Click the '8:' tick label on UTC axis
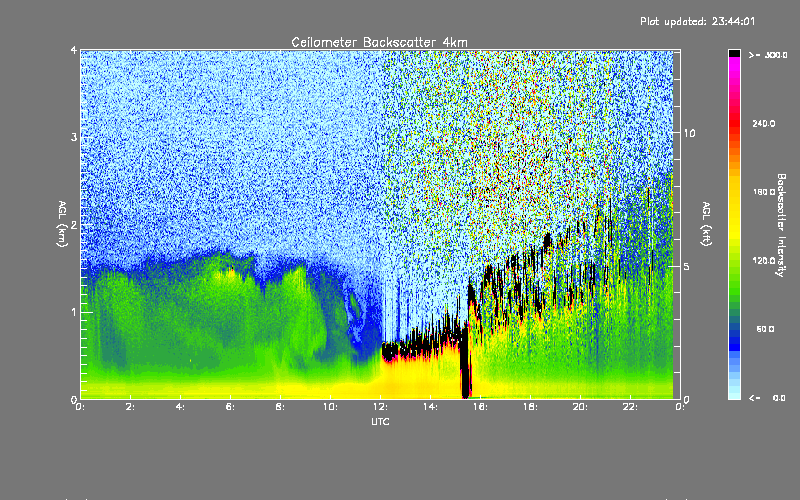This screenshot has width=800, height=500. click(x=281, y=407)
